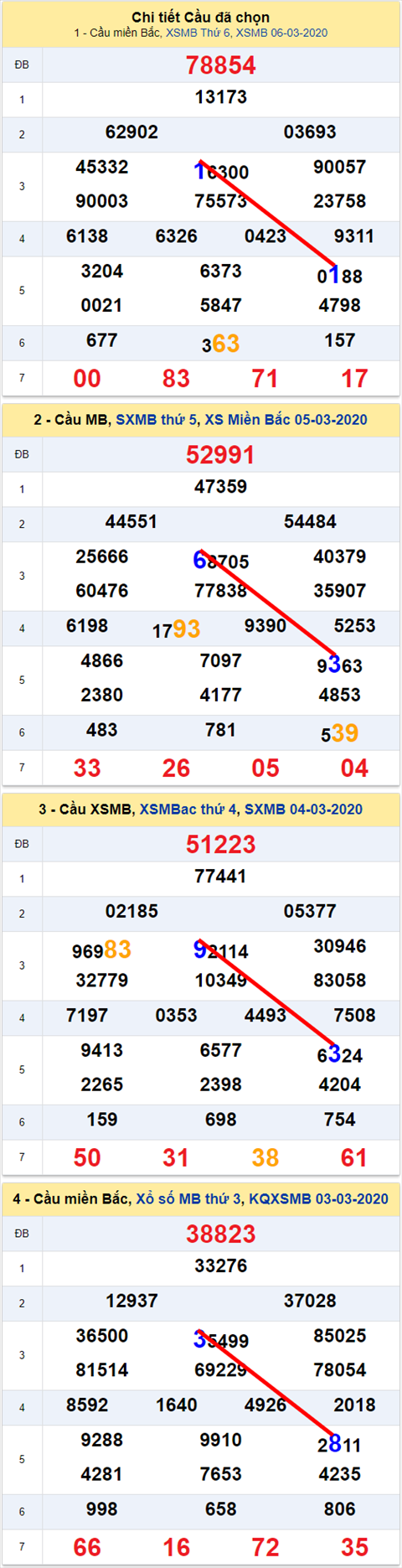Select special prize number 78854
Screen dimensions: 402x1568
pyautogui.click(x=221, y=65)
